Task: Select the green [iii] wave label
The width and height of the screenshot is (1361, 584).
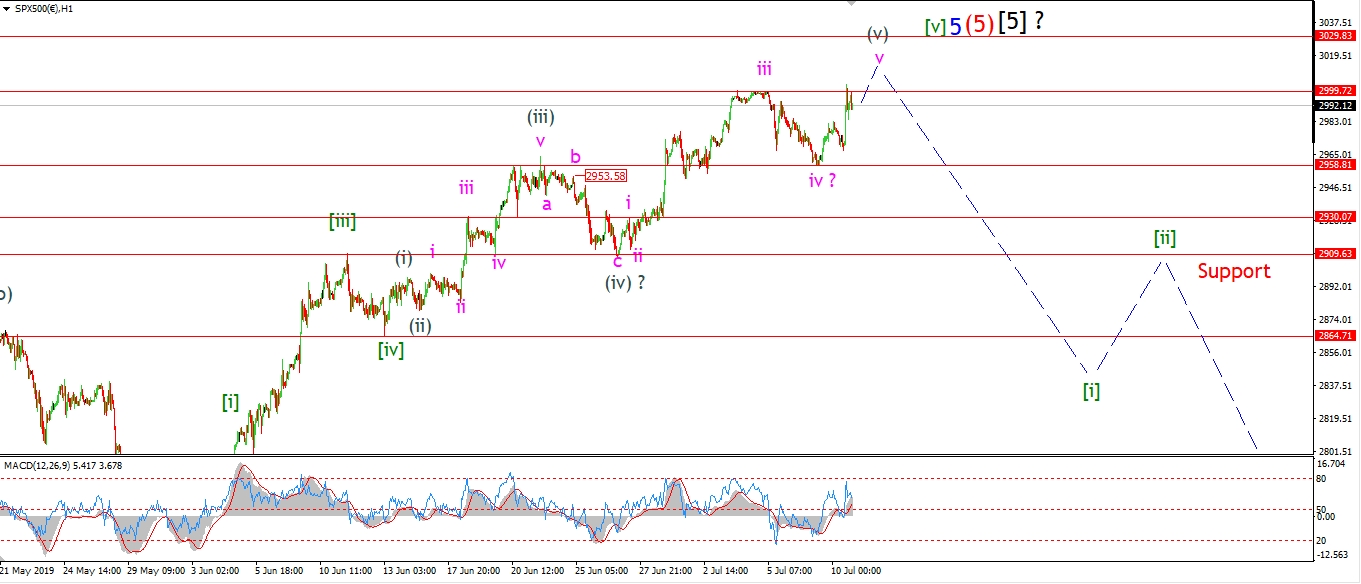Action: pos(342,222)
